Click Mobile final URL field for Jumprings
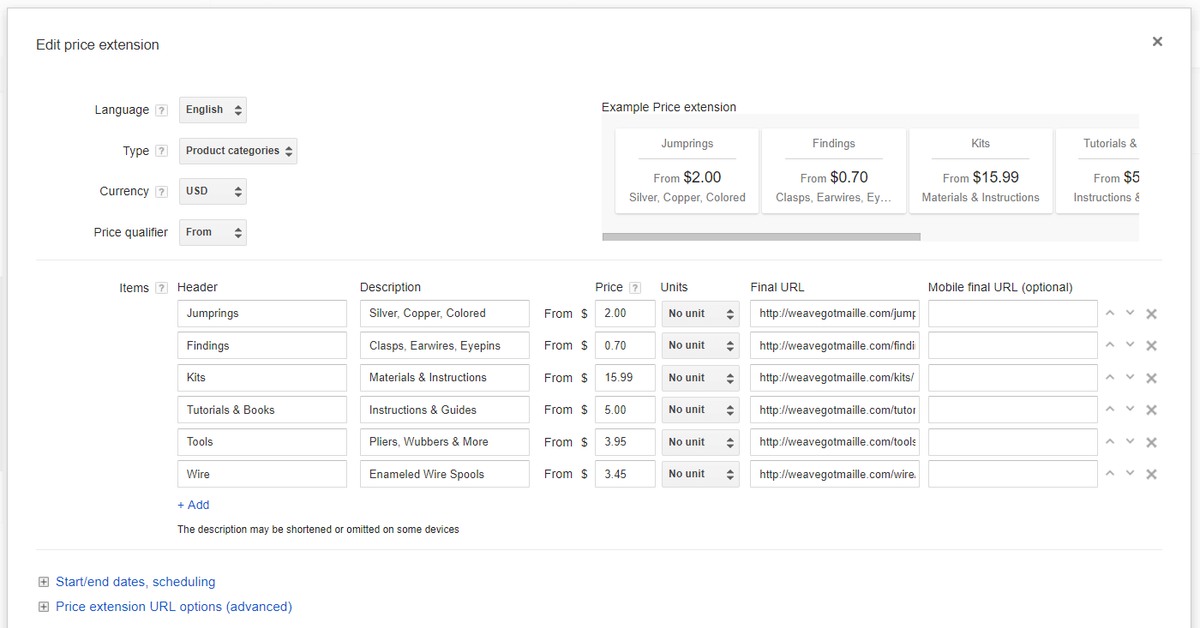The image size is (1200, 628). (1013, 314)
